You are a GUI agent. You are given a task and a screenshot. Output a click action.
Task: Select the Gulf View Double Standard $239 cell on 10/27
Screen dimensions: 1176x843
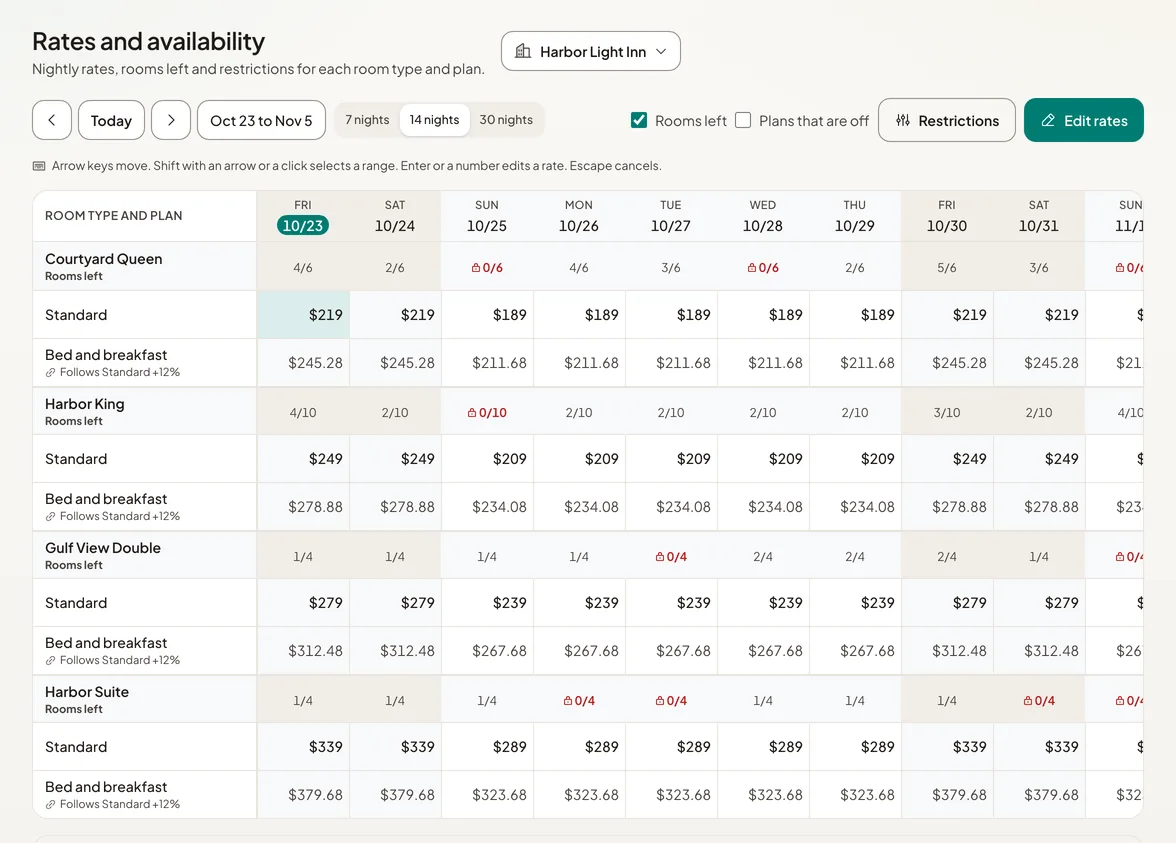pos(671,603)
